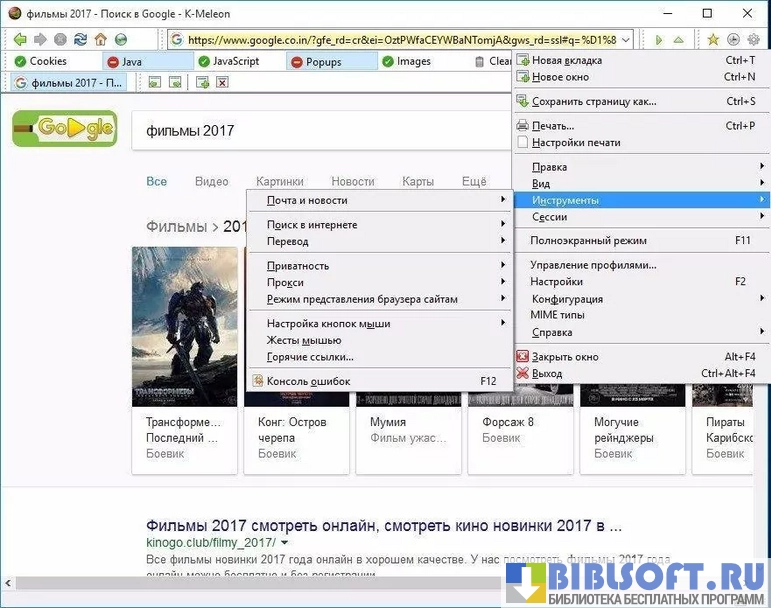Click the Google search input field
This screenshot has height=608, width=771.
(x=320, y=130)
